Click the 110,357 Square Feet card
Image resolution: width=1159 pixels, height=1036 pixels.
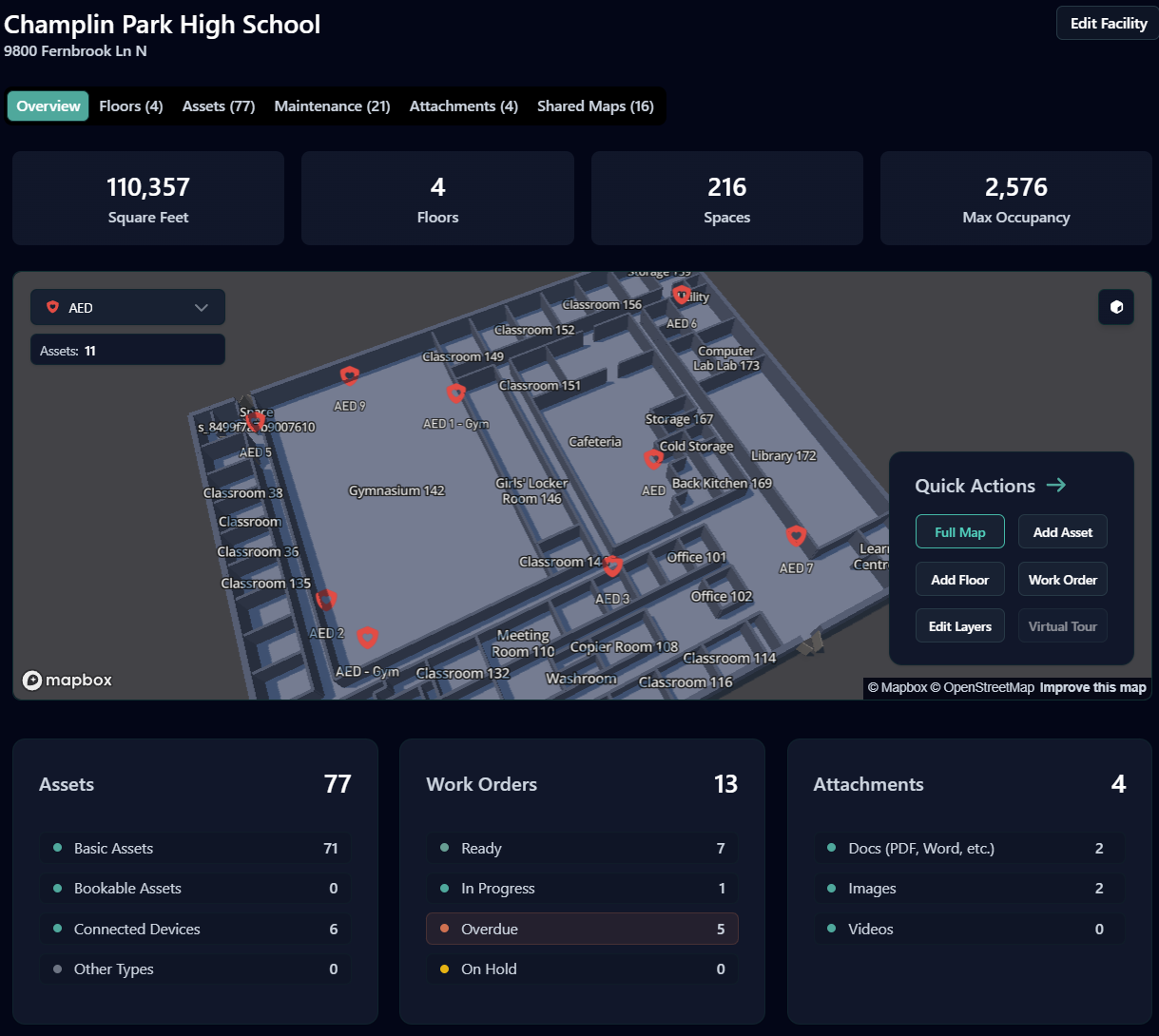click(x=148, y=199)
